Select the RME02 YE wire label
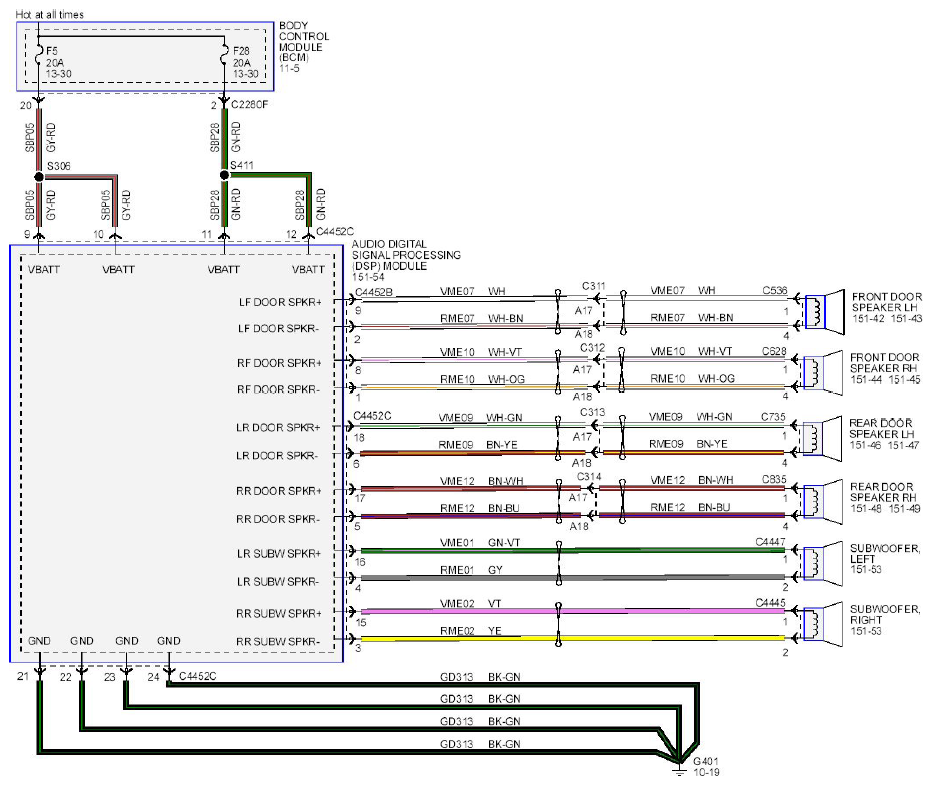Image resolution: width=932 pixels, height=785 pixels. point(471,631)
